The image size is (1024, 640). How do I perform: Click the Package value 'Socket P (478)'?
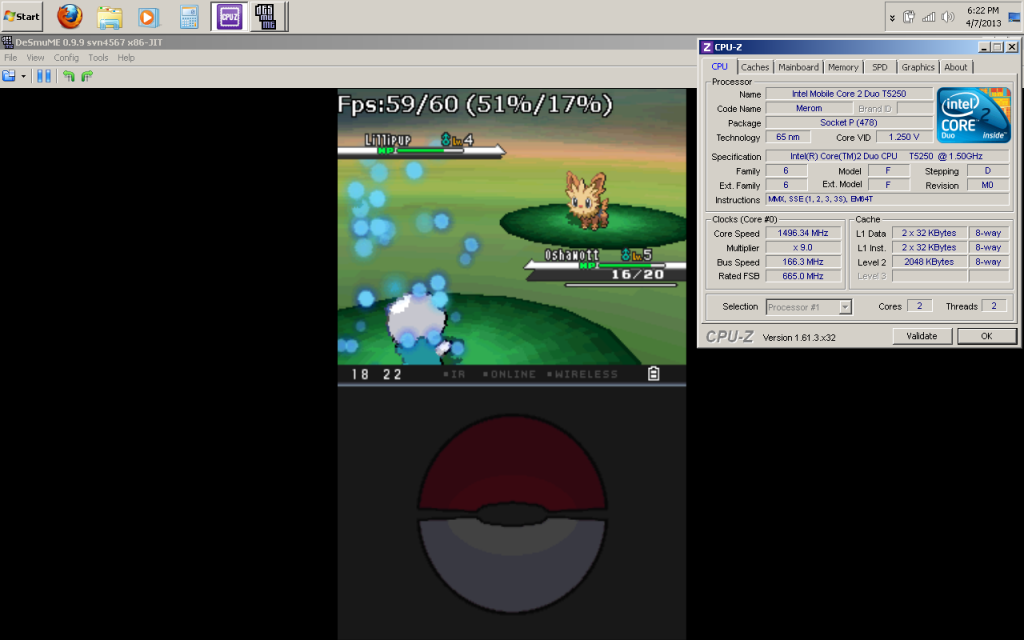click(x=849, y=123)
